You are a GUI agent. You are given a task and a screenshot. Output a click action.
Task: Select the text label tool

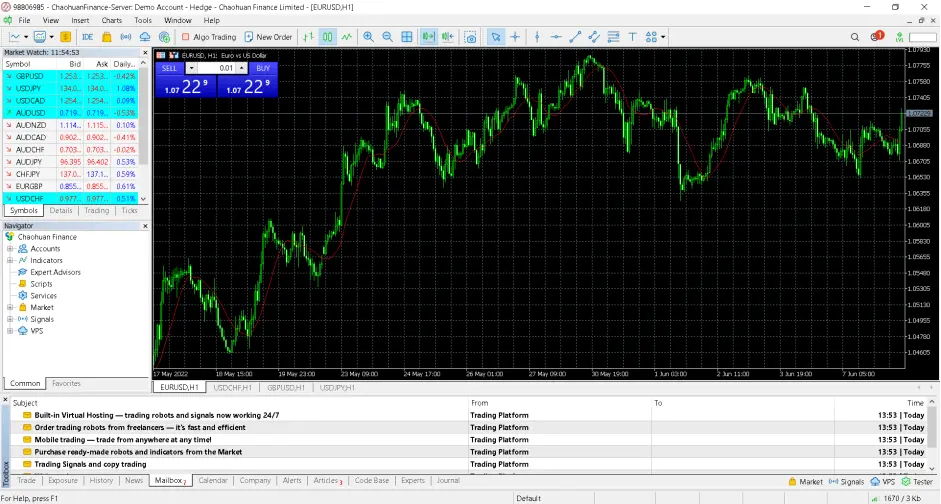633,37
